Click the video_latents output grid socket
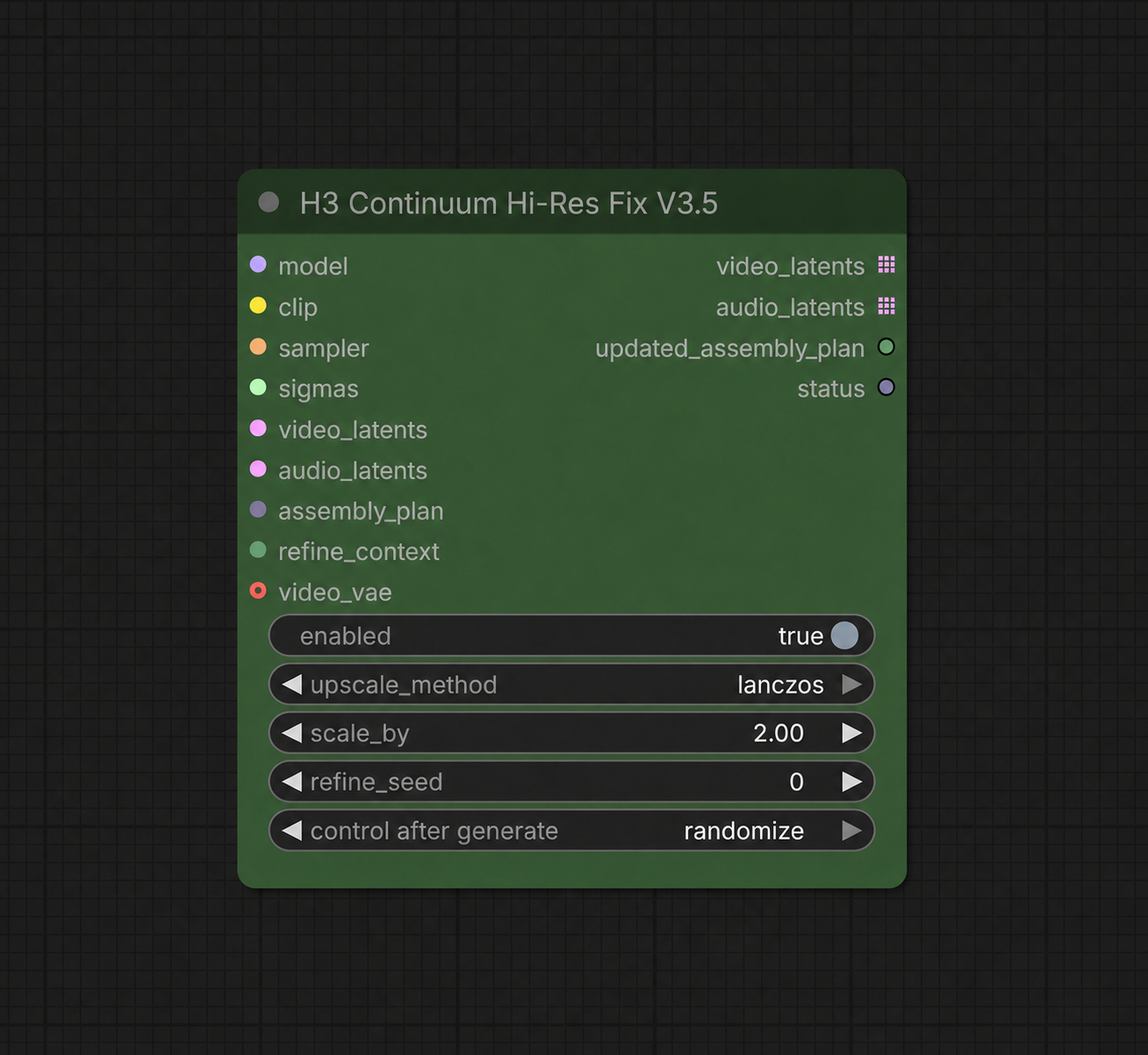Image resolution: width=1148 pixels, height=1055 pixels. 886,265
